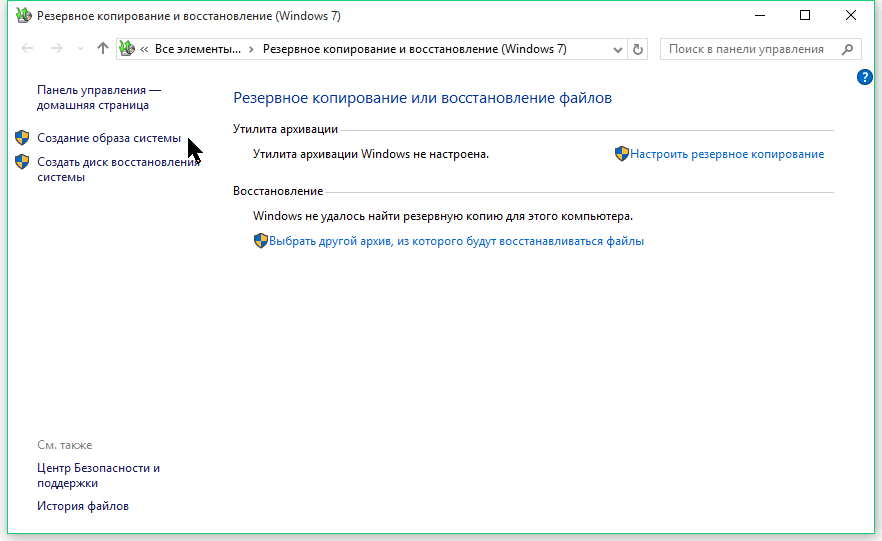The width and height of the screenshot is (882, 541).
Task: Refresh the page using the address bar button
Action: 639,49
